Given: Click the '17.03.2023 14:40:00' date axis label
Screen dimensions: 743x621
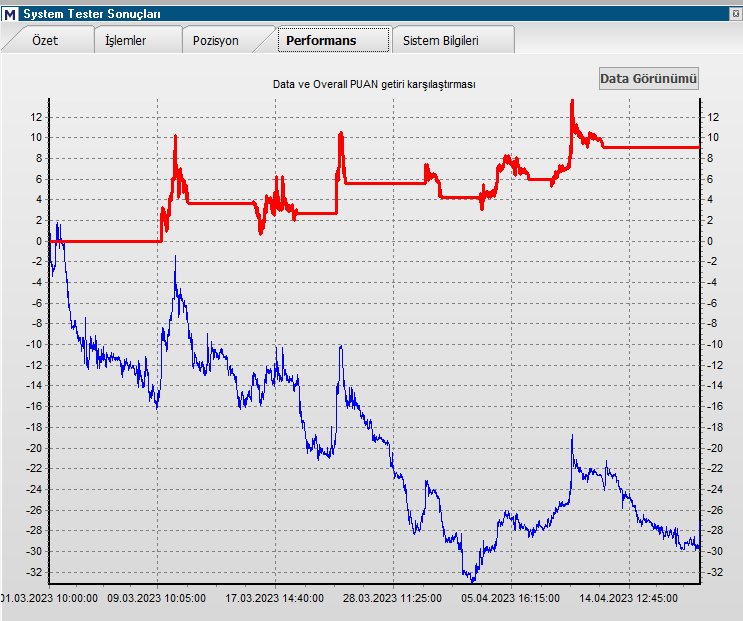Looking at the screenshot, I should click(274, 598).
